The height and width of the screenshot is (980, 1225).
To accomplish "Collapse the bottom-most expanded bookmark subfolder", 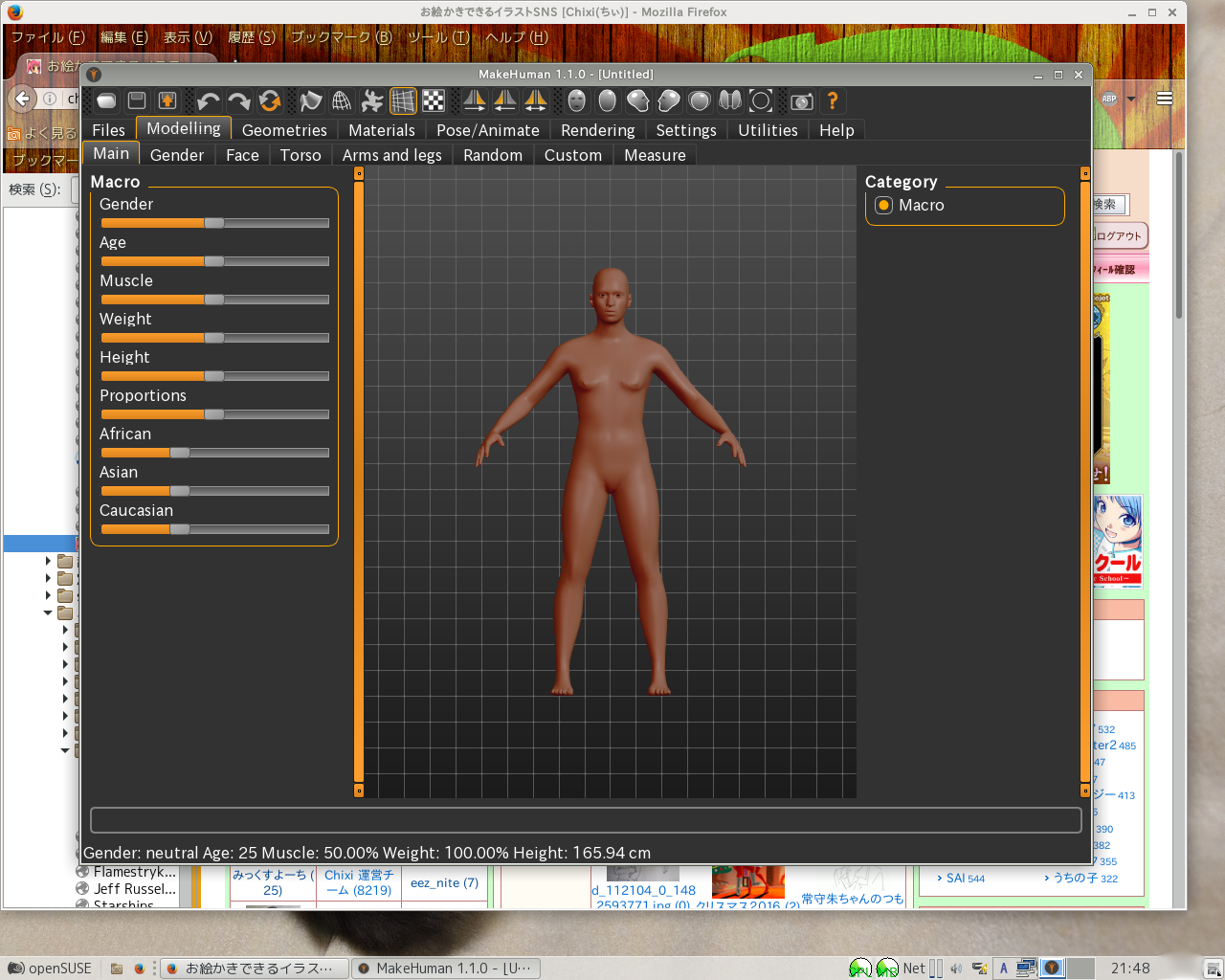I will click(65, 750).
